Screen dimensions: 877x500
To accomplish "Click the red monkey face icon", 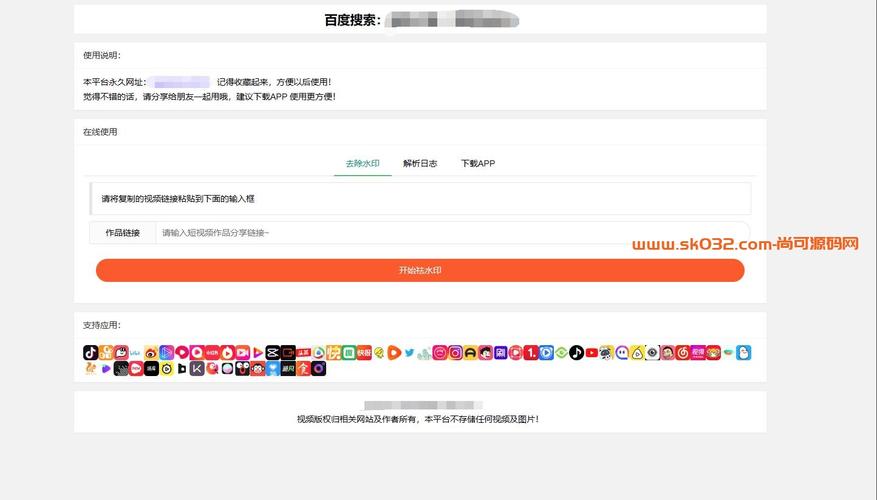I will [257, 369].
